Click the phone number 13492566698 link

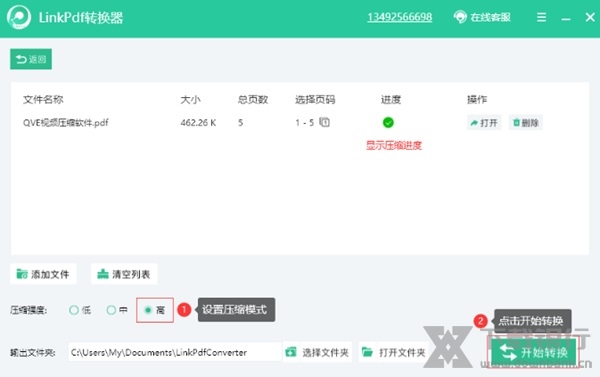point(399,17)
